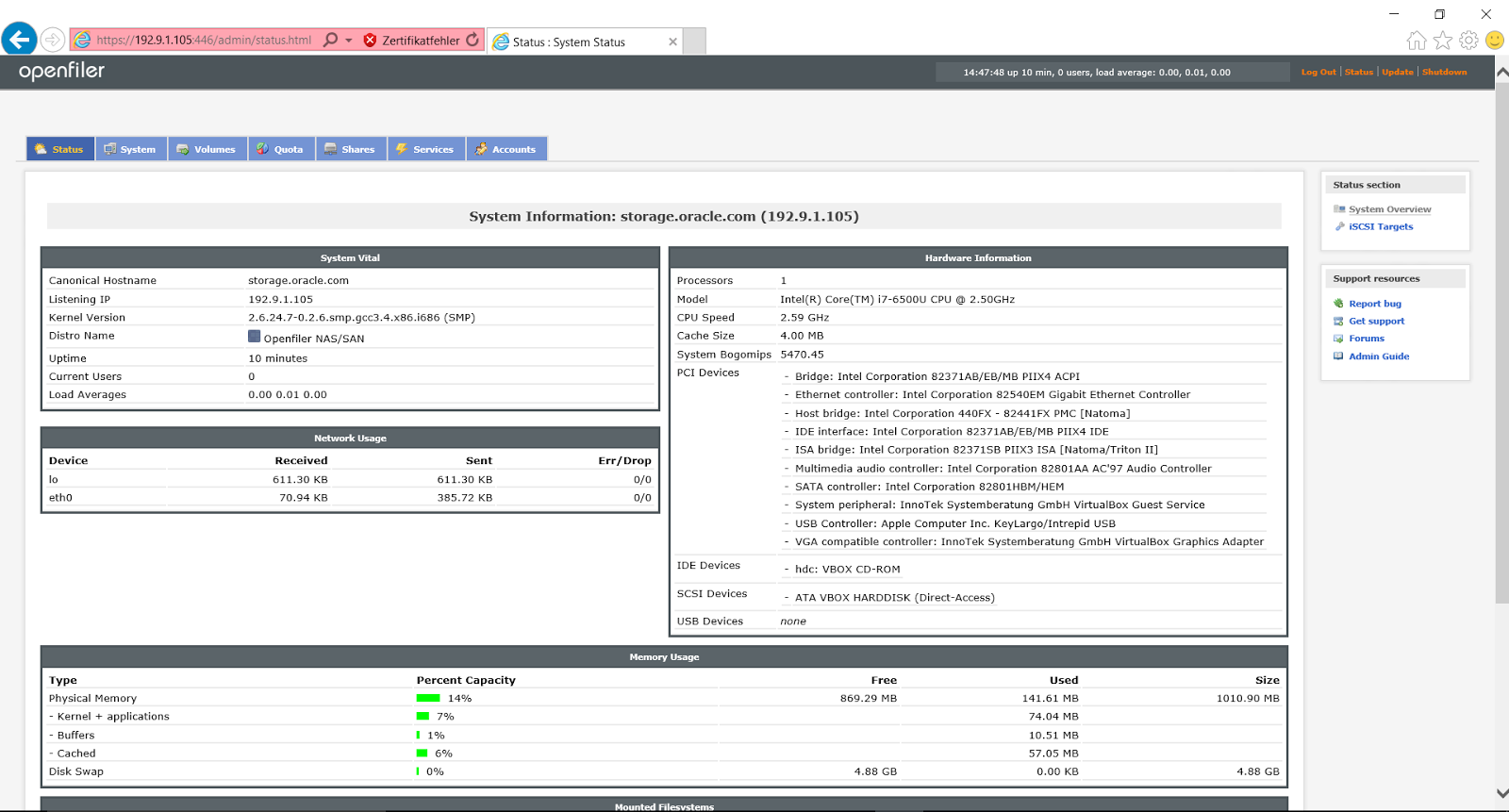Open browser settings gear icon

[1468, 40]
